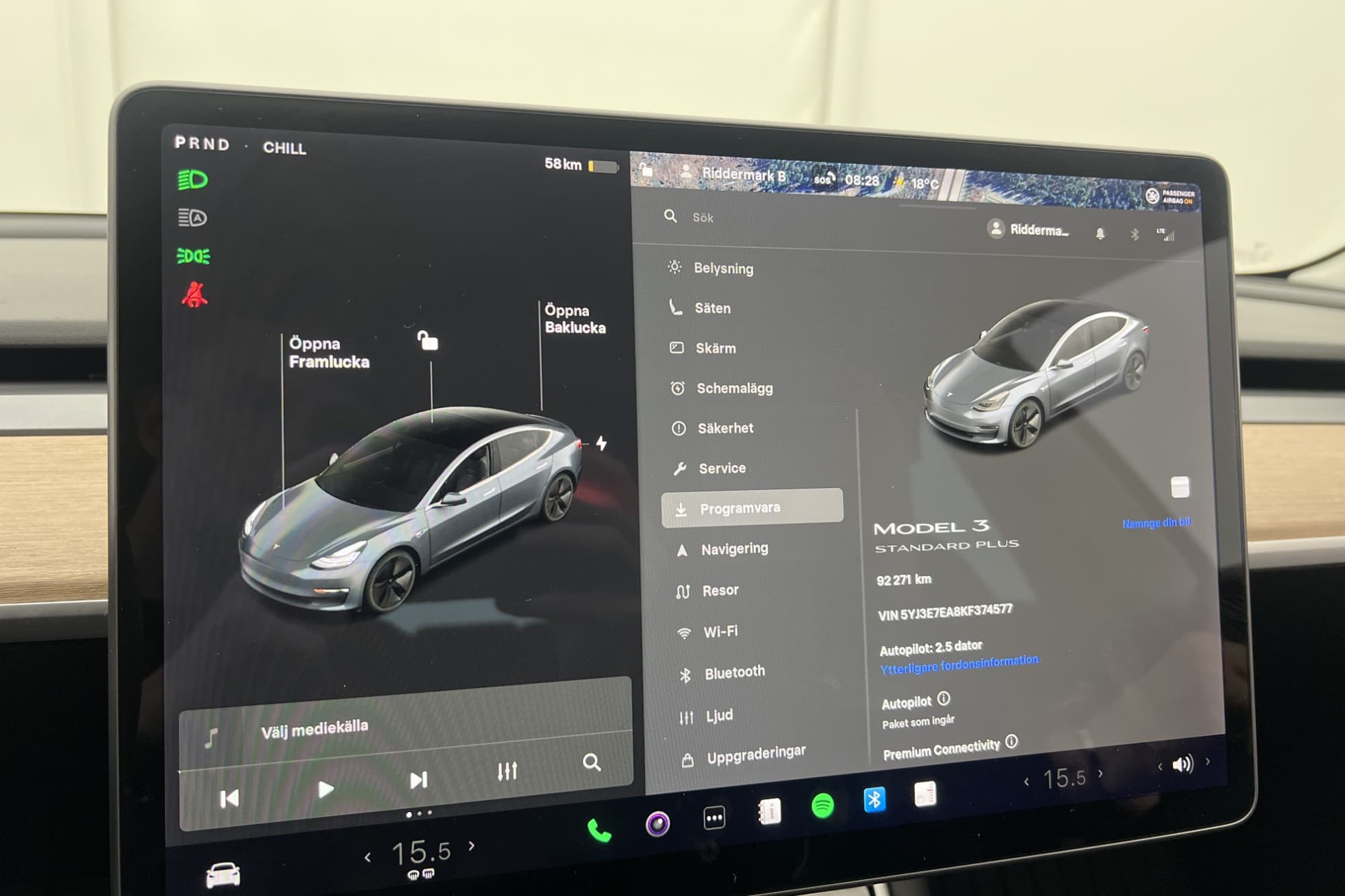Decrease driver temperature with left chevron
This screenshot has height=896, width=1345.
(367, 858)
